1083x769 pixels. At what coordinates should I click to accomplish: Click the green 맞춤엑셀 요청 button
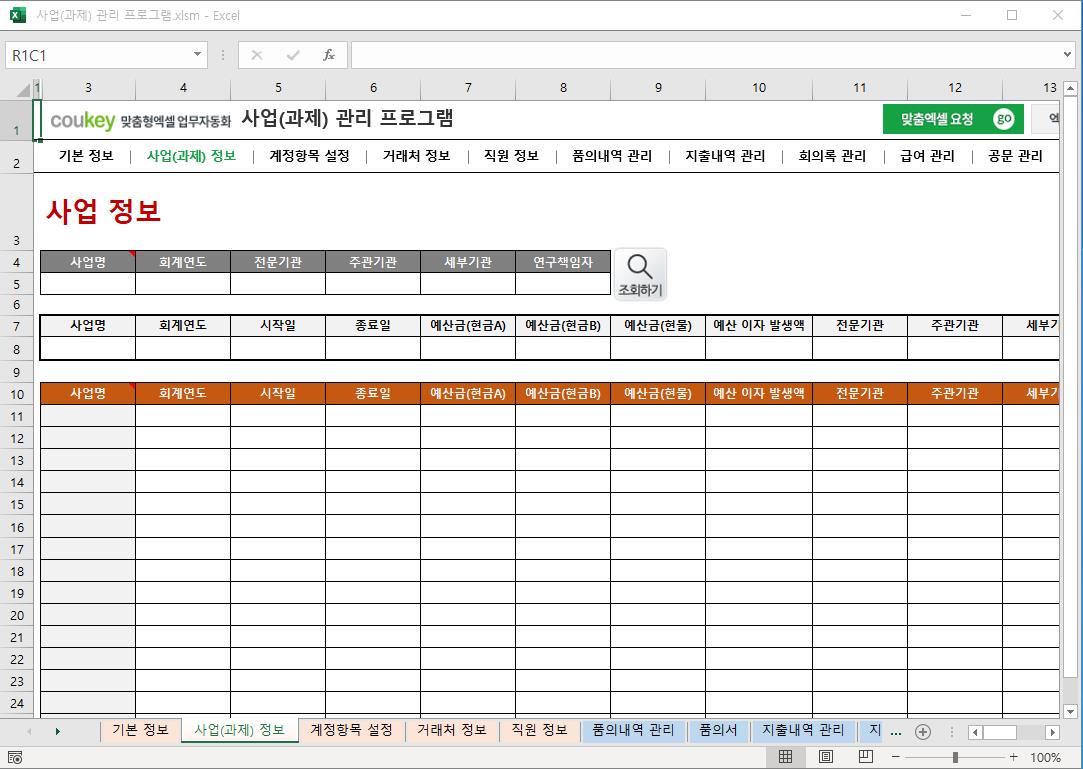tap(952, 119)
